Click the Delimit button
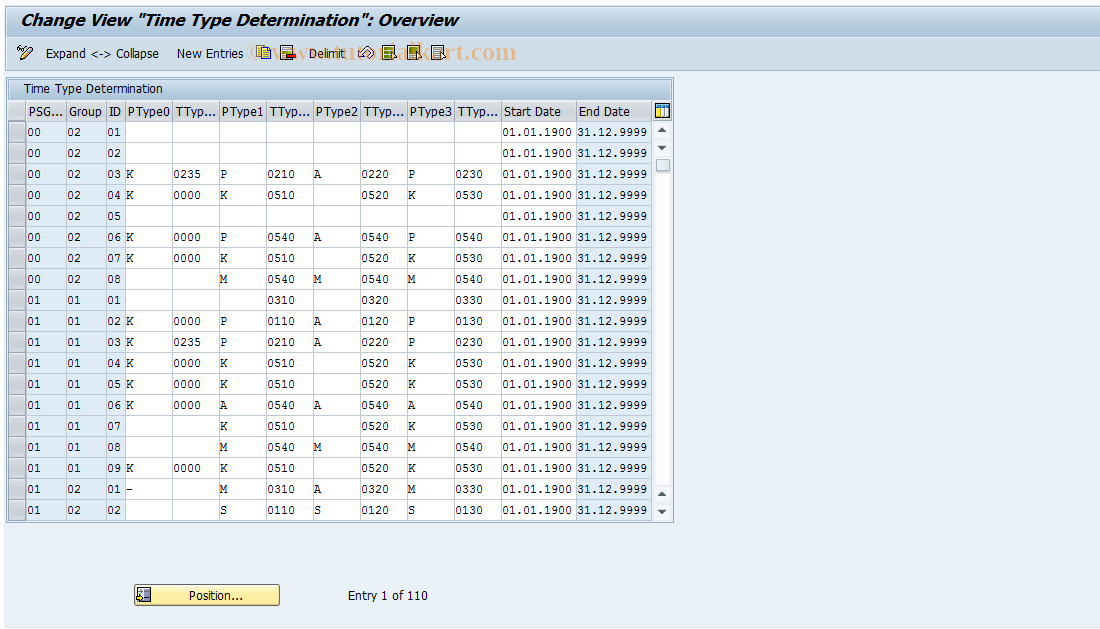The width and height of the screenshot is (1100, 629). tap(327, 53)
